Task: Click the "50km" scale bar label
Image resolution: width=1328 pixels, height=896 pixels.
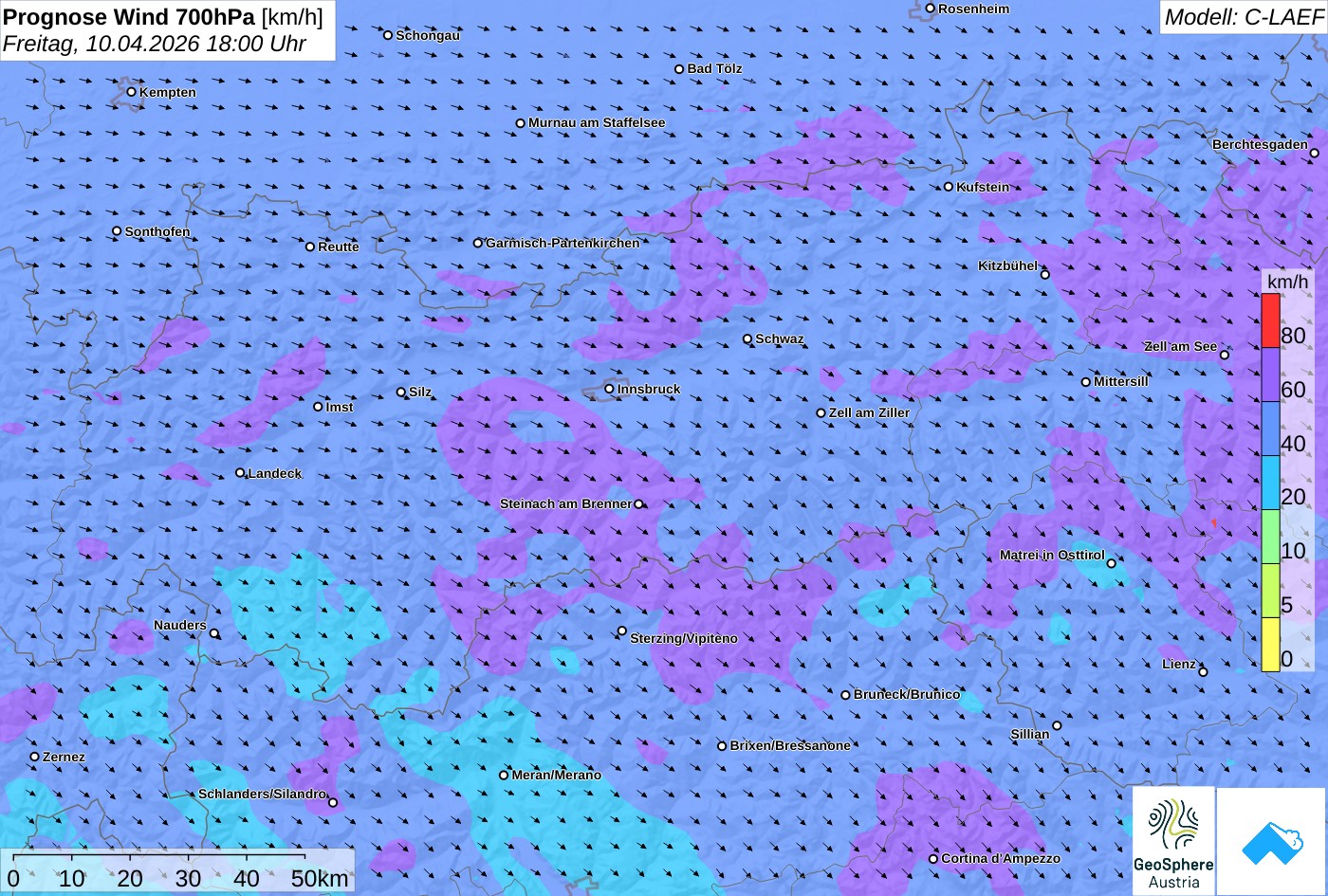Action: 320,878
